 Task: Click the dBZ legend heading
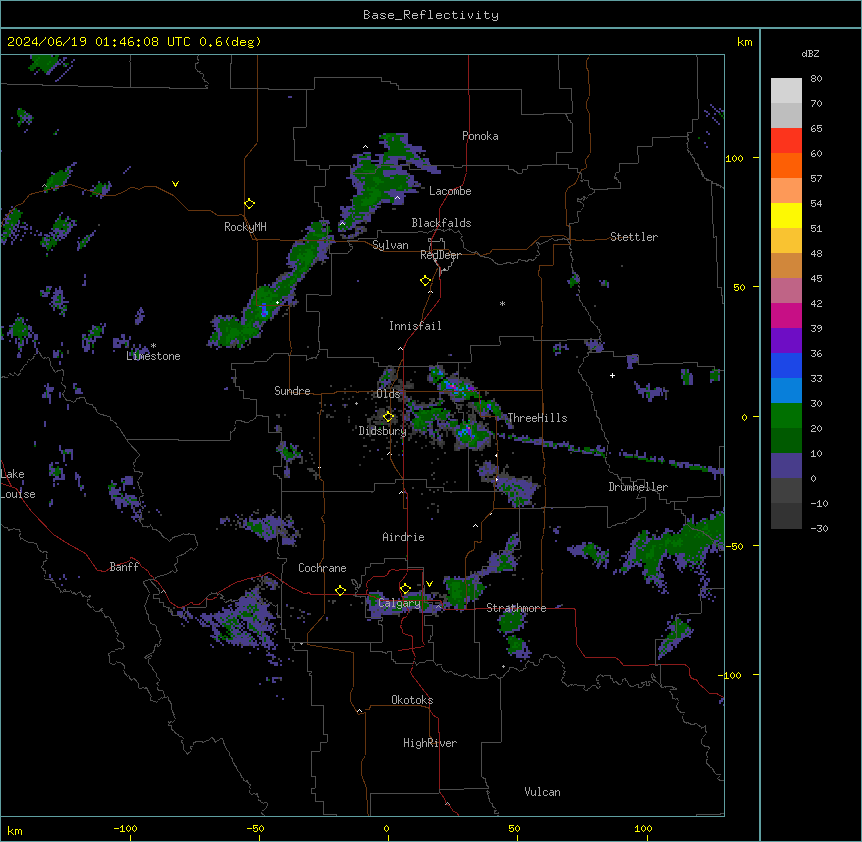point(810,53)
